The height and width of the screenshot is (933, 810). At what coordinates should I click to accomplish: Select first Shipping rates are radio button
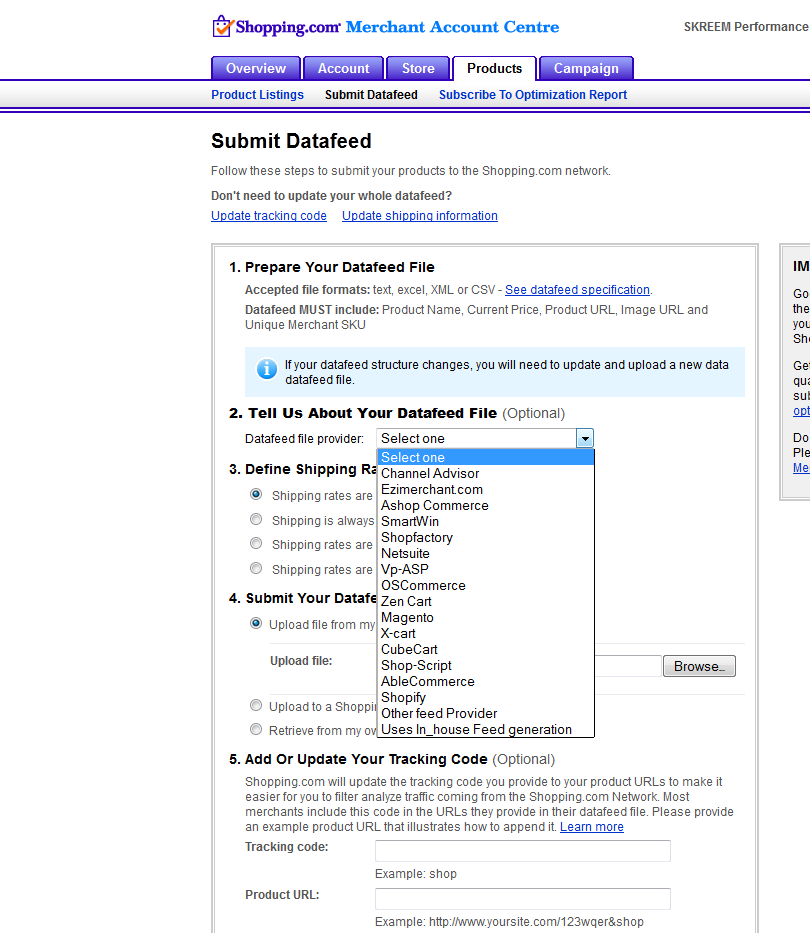[x=256, y=494]
